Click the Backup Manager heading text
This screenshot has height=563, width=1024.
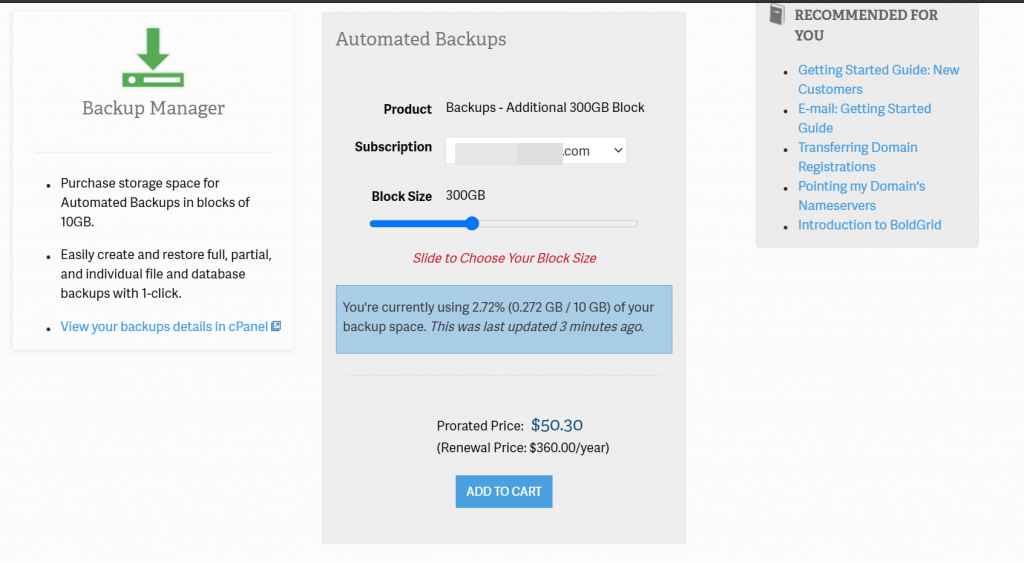(x=153, y=108)
